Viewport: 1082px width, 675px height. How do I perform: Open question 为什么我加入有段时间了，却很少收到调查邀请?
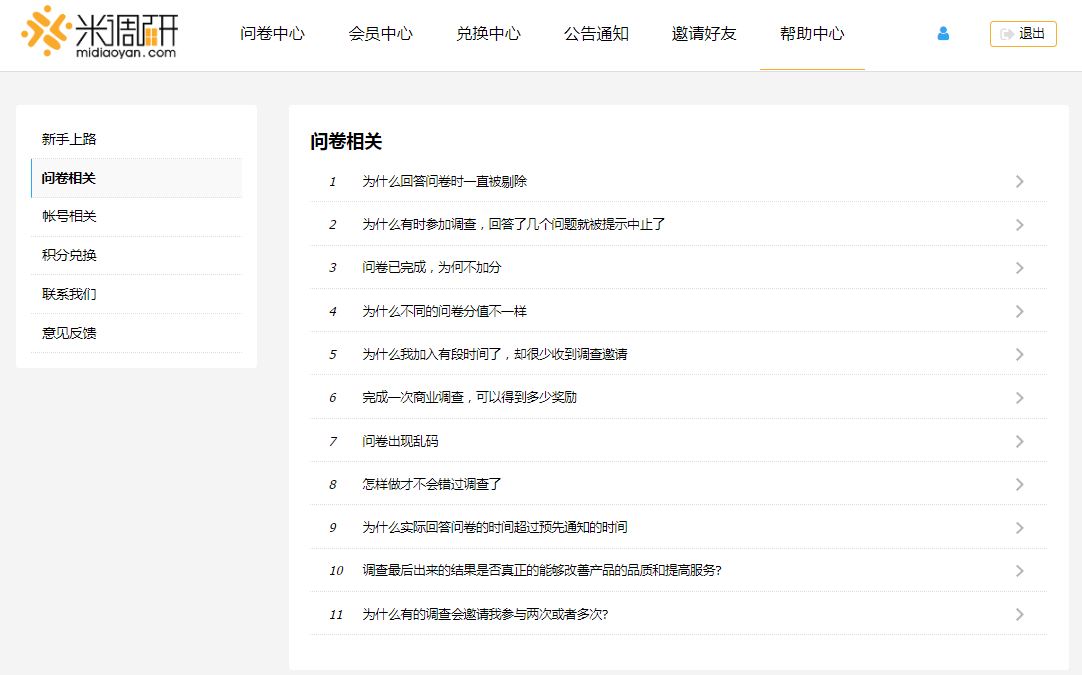pyautogui.click(x=495, y=354)
